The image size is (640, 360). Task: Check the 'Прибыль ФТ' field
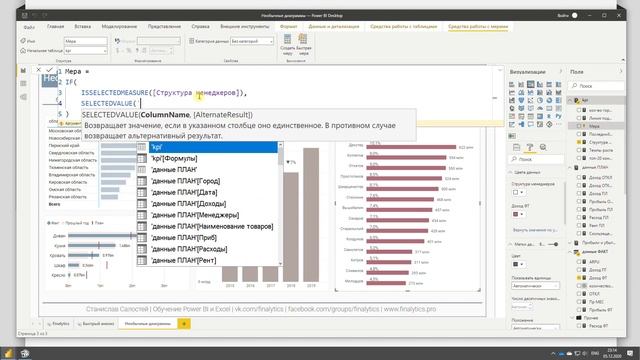pos(579,310)
